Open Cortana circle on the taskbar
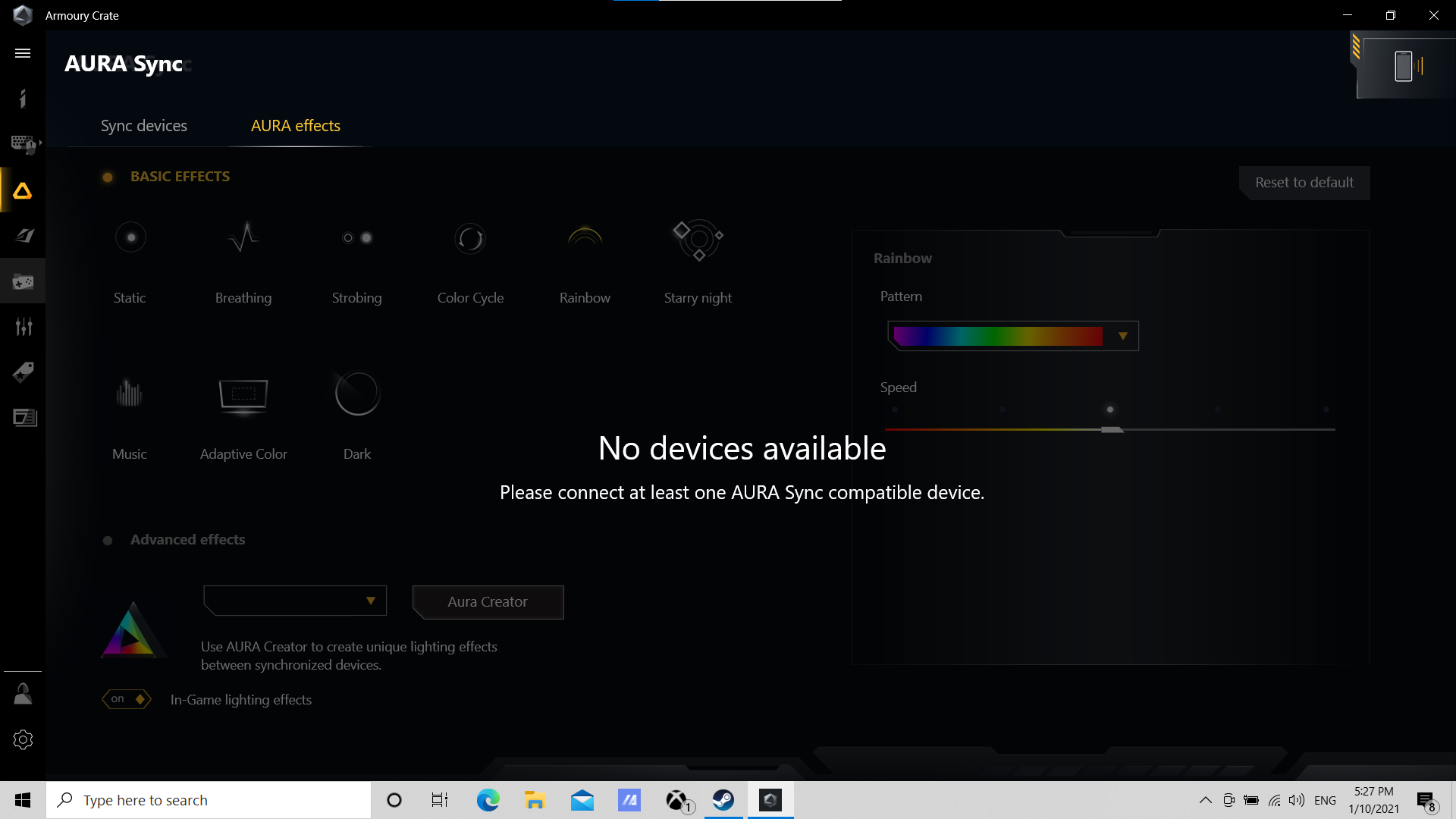Screen dimensions: 1456x819 (x=394, y=800)
